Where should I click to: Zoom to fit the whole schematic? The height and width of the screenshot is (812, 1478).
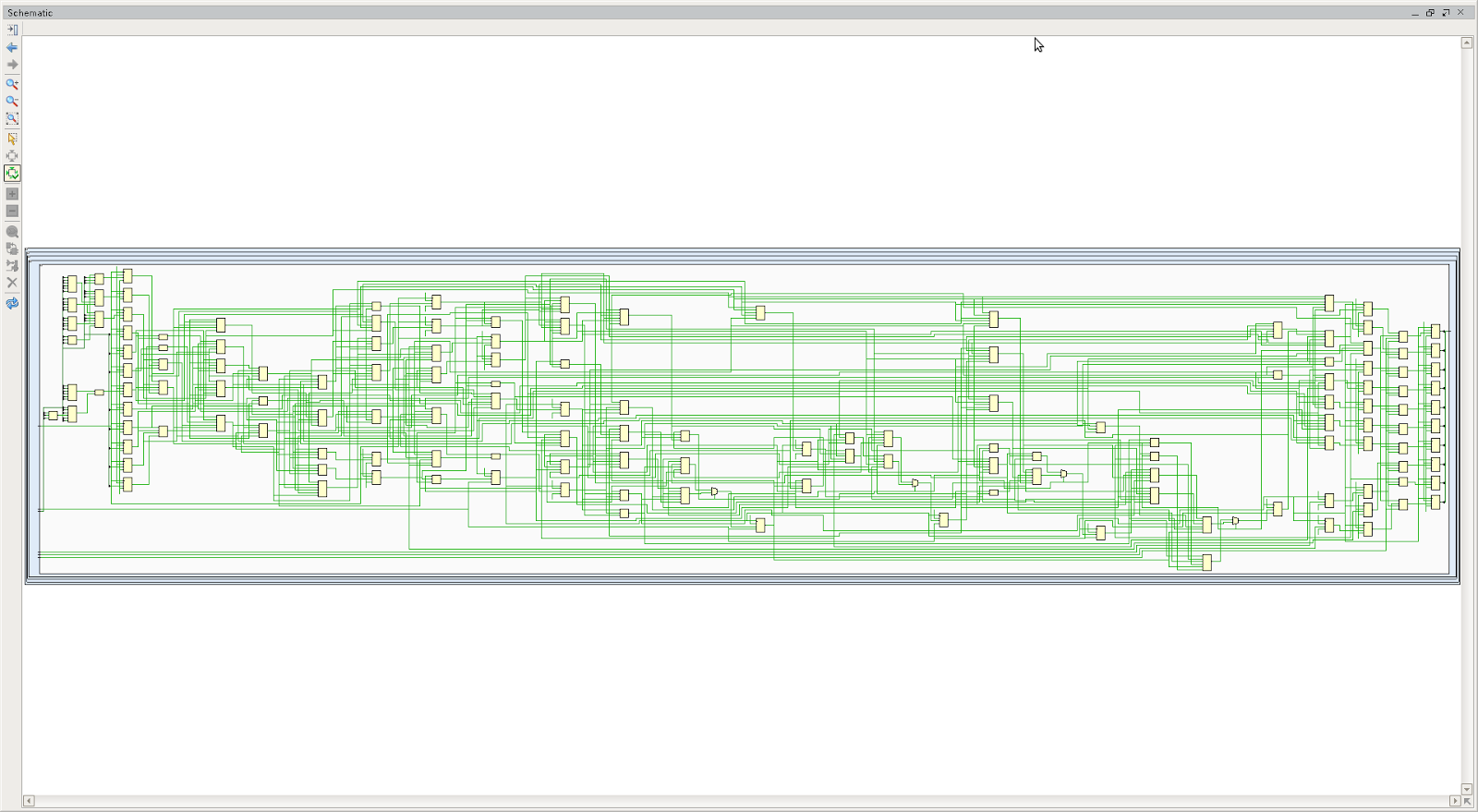pyautogui.click(x=12, y=118)
